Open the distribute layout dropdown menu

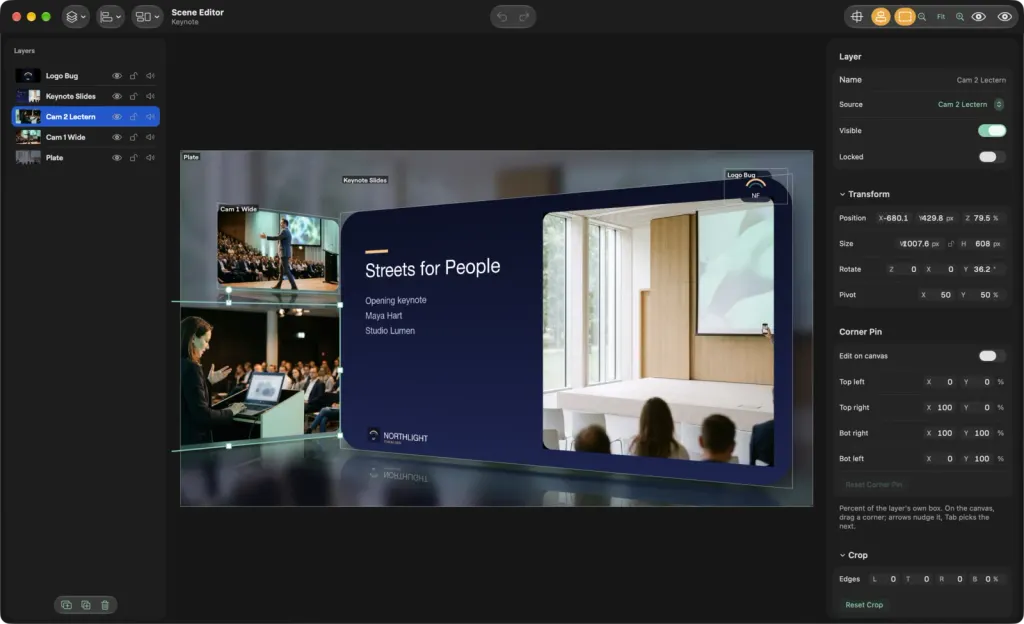tap(147, 16)
